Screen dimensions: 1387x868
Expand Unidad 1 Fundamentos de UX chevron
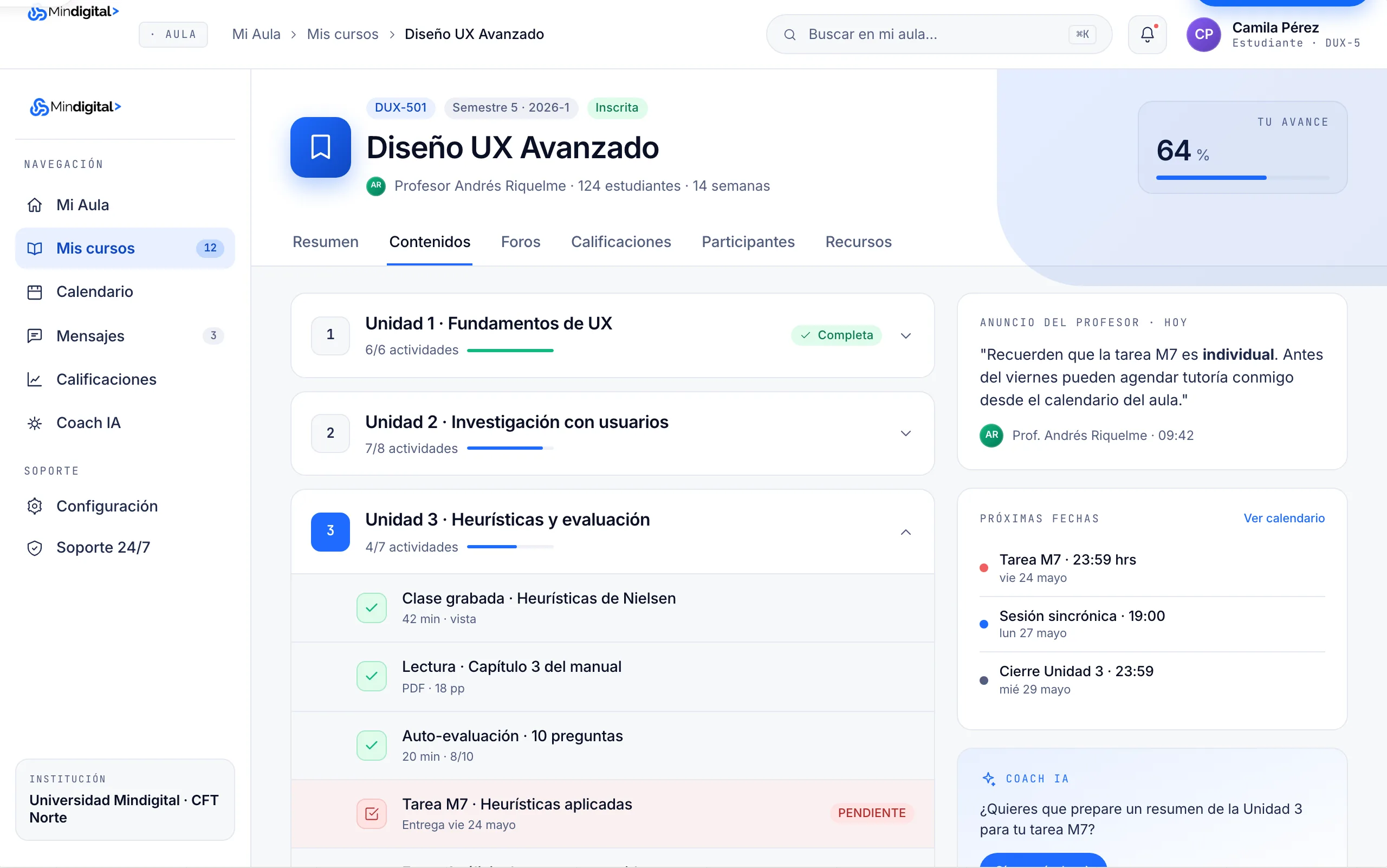(x=905, y=336)
